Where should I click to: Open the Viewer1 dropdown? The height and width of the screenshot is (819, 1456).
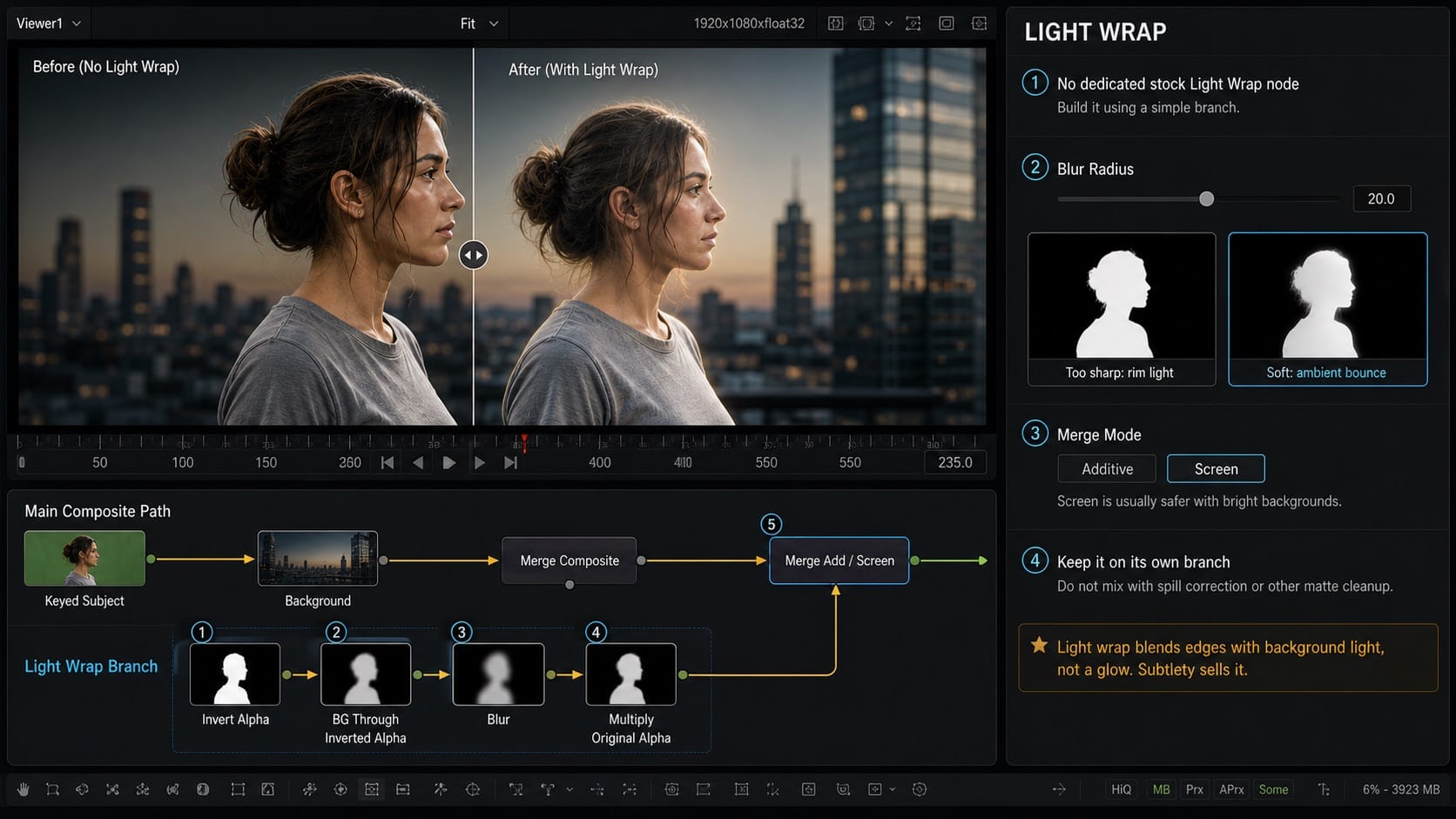(49, 23)
